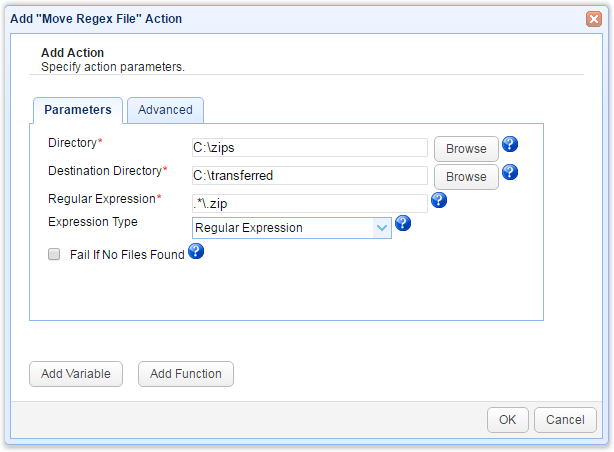Click into the Regular Expression input

(309, 203)
